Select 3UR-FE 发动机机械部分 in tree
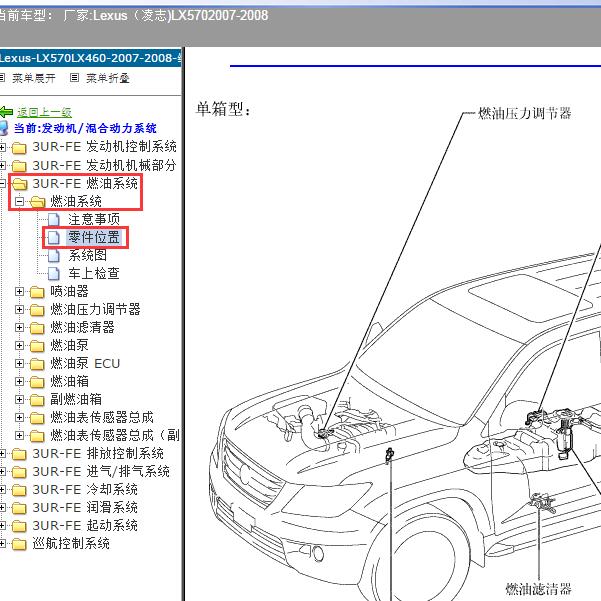Image resolution: width=601 pixels, height=601 pixels. point(104,165)
